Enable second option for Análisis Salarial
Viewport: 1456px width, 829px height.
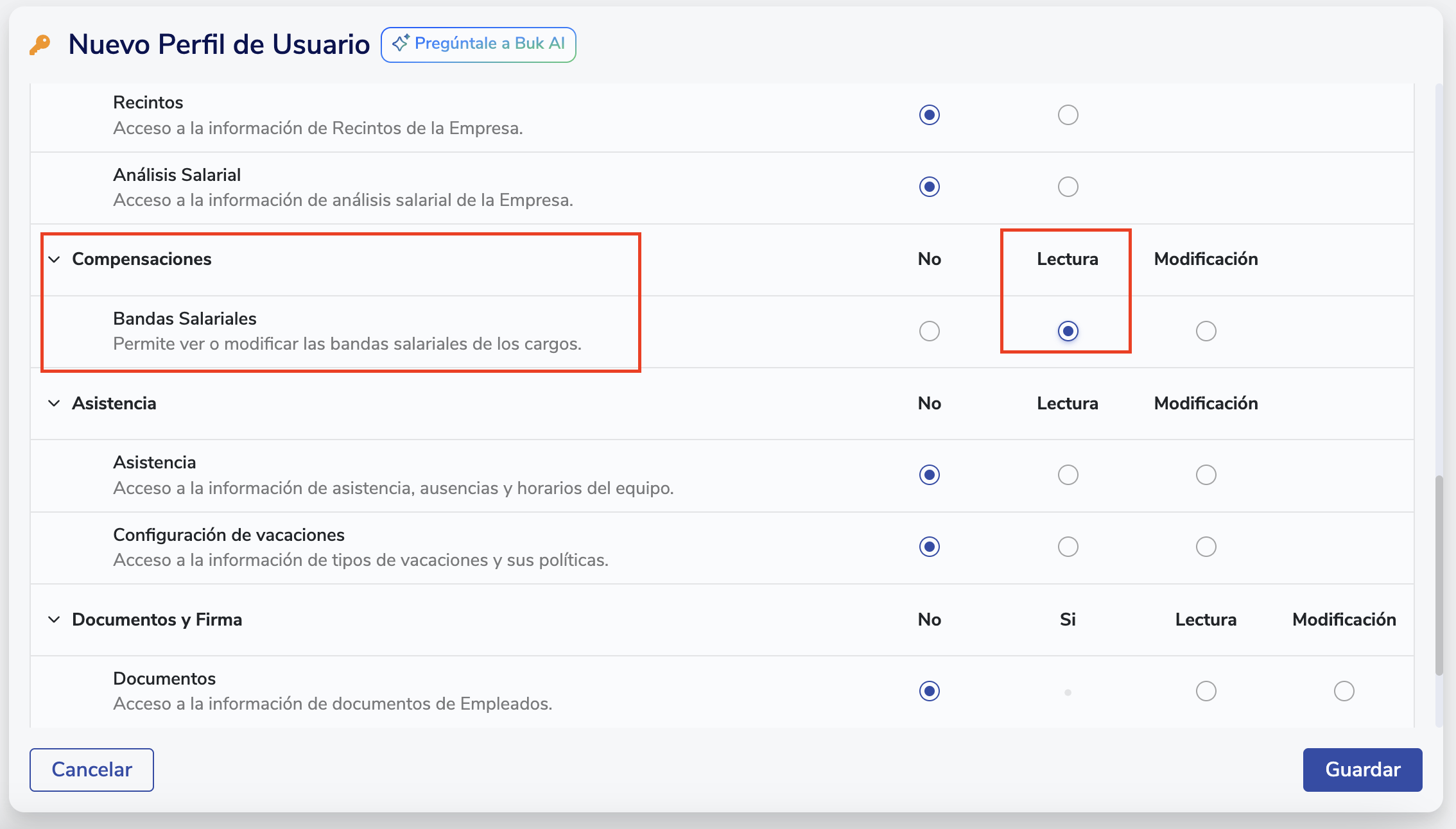pyautogui.click(x=1068, y=187)
